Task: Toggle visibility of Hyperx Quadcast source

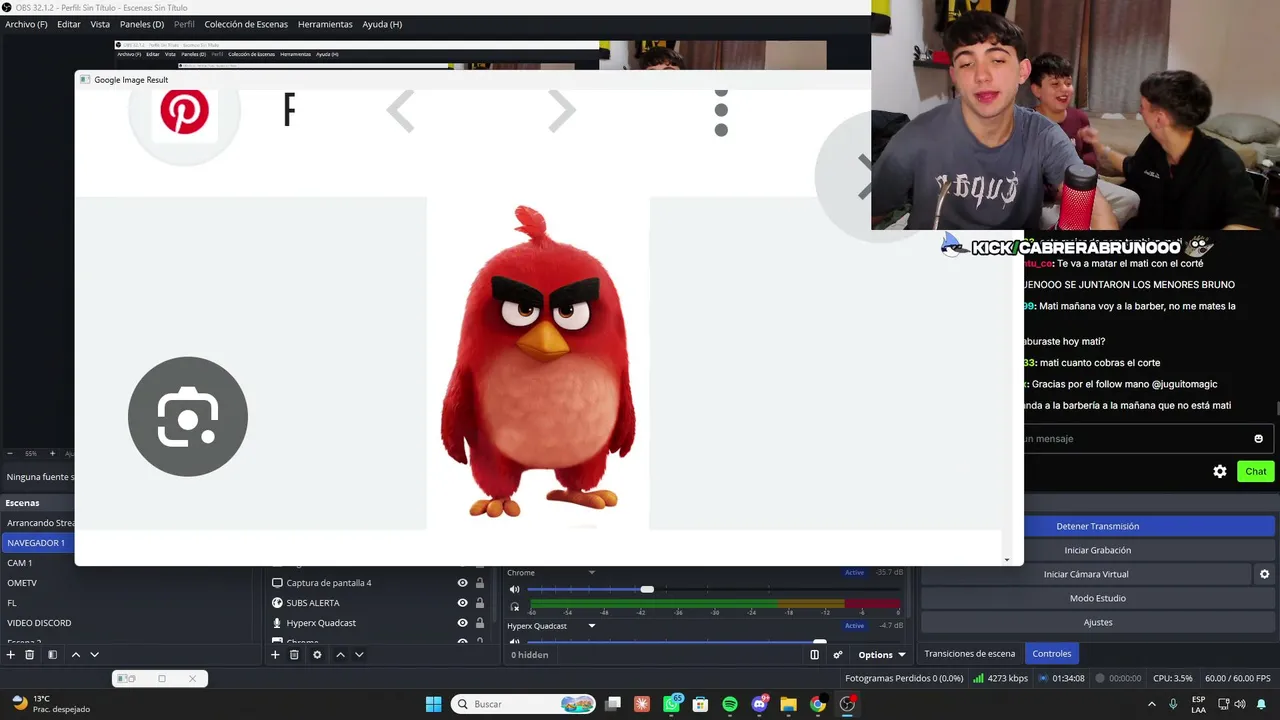Action: click(x=462, y=623)
